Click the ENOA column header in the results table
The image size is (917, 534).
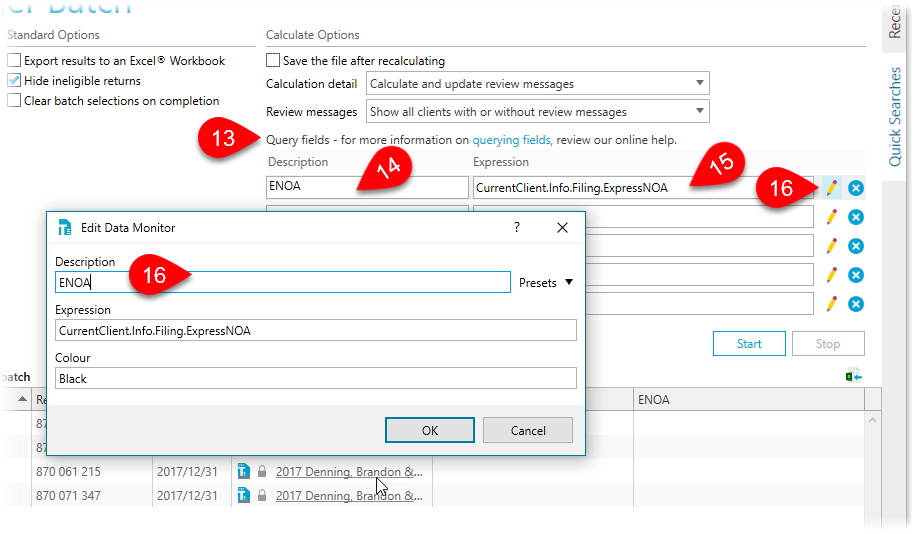[749, 399]
